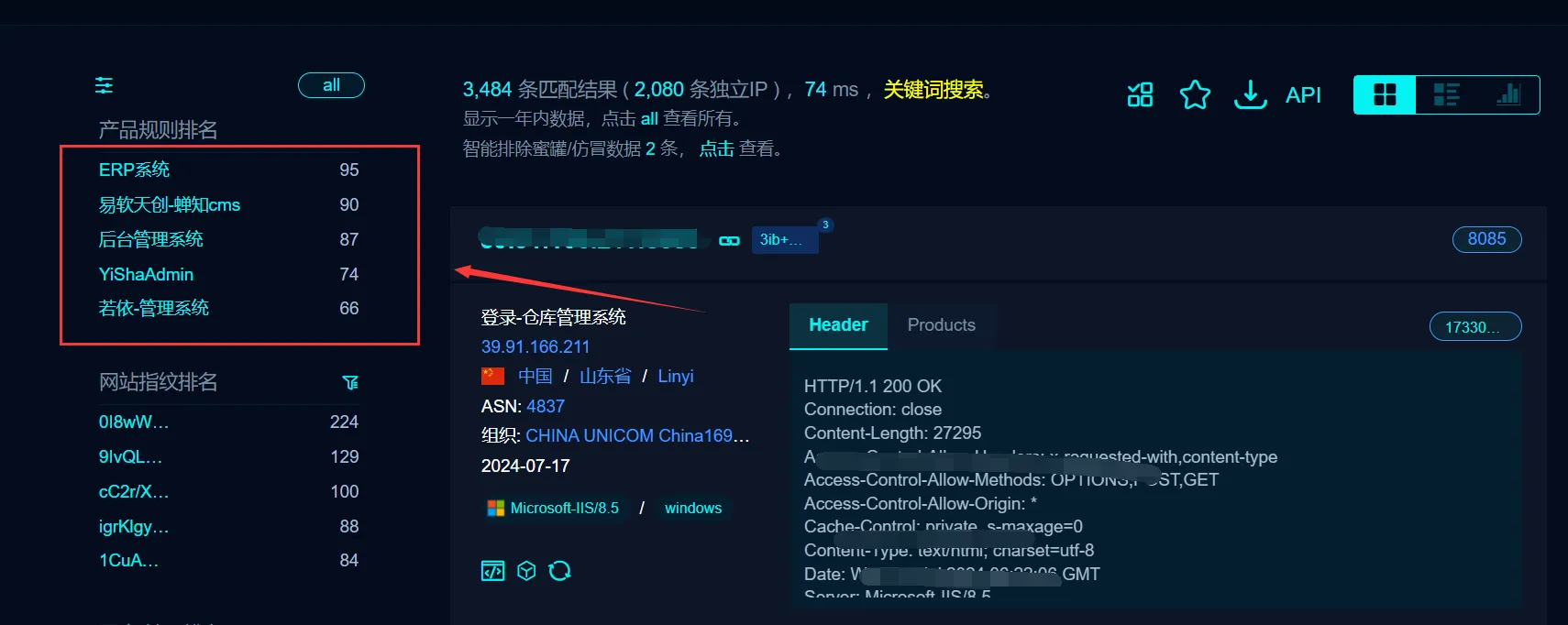
Task: Click port badge 8085
Action: 1486,239
